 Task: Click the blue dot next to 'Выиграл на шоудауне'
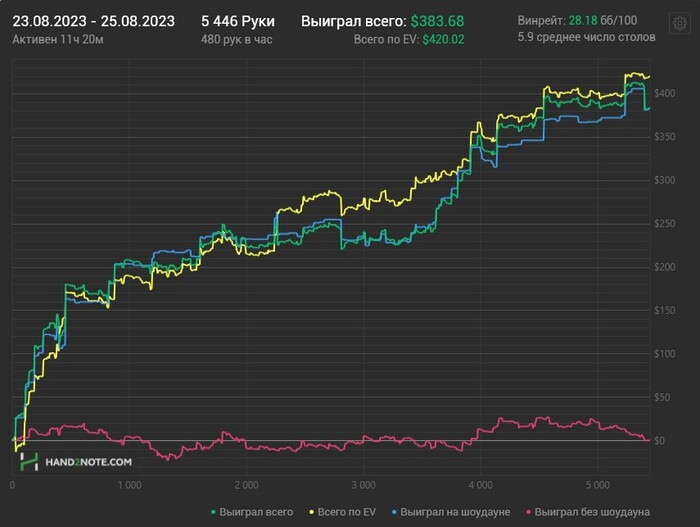tap(394, 512)
